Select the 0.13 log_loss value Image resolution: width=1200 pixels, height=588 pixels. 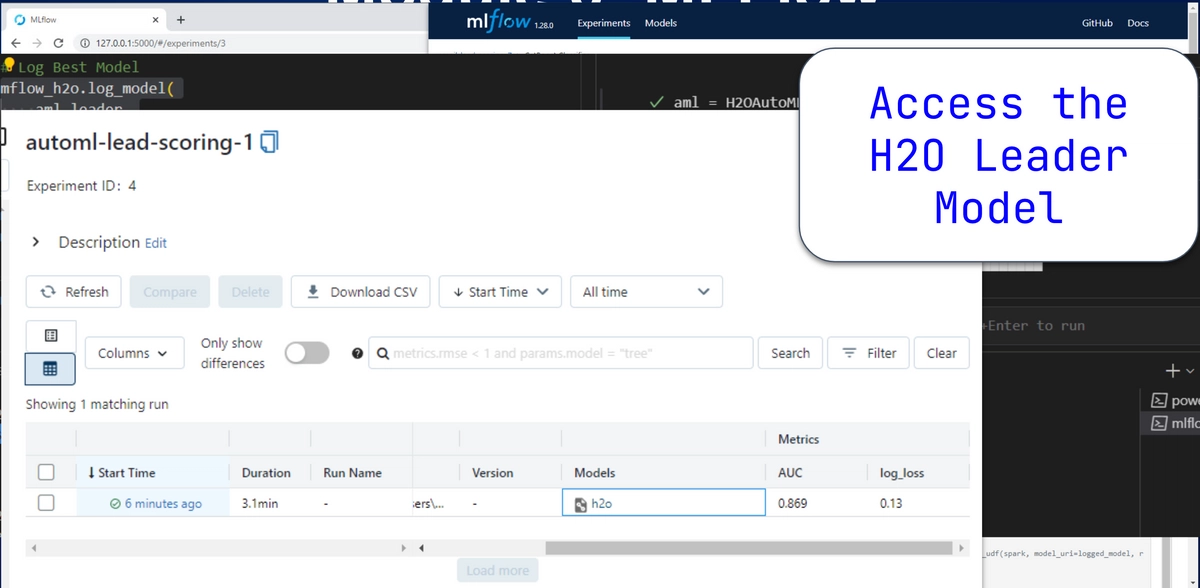(891, 504)
